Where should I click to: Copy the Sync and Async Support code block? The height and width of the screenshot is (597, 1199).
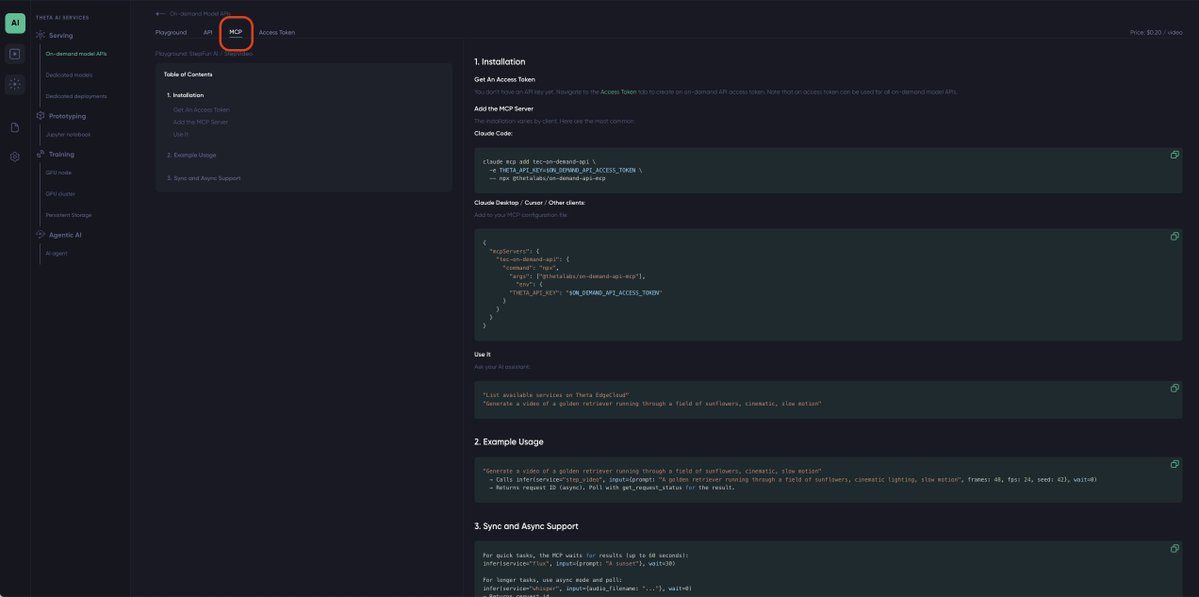click(1175, 549)
